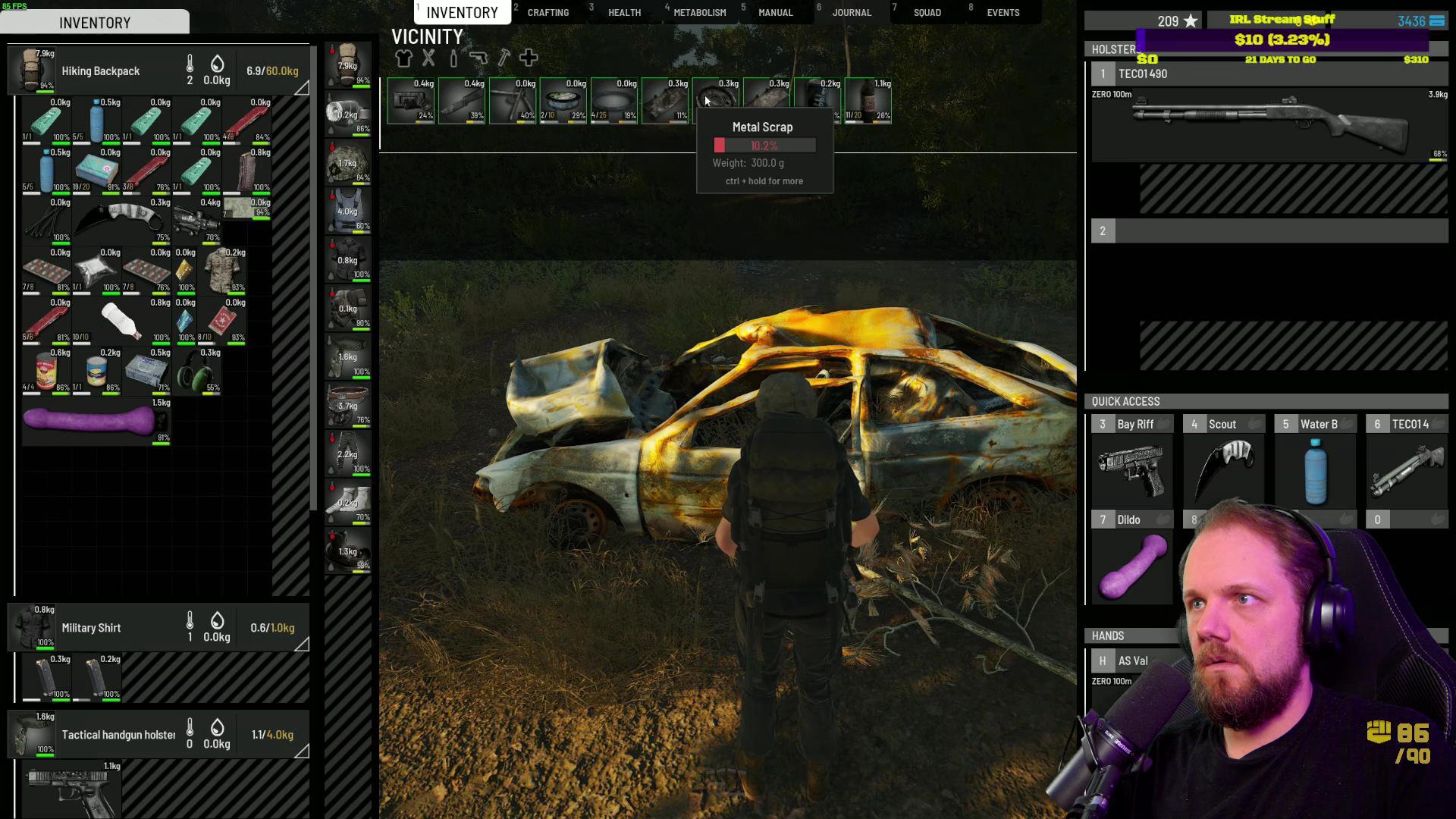This screenshot has width=1456, height=819.
Task: Select the pistol in the Tactical handgun holster
Action: tap(72, 789)
